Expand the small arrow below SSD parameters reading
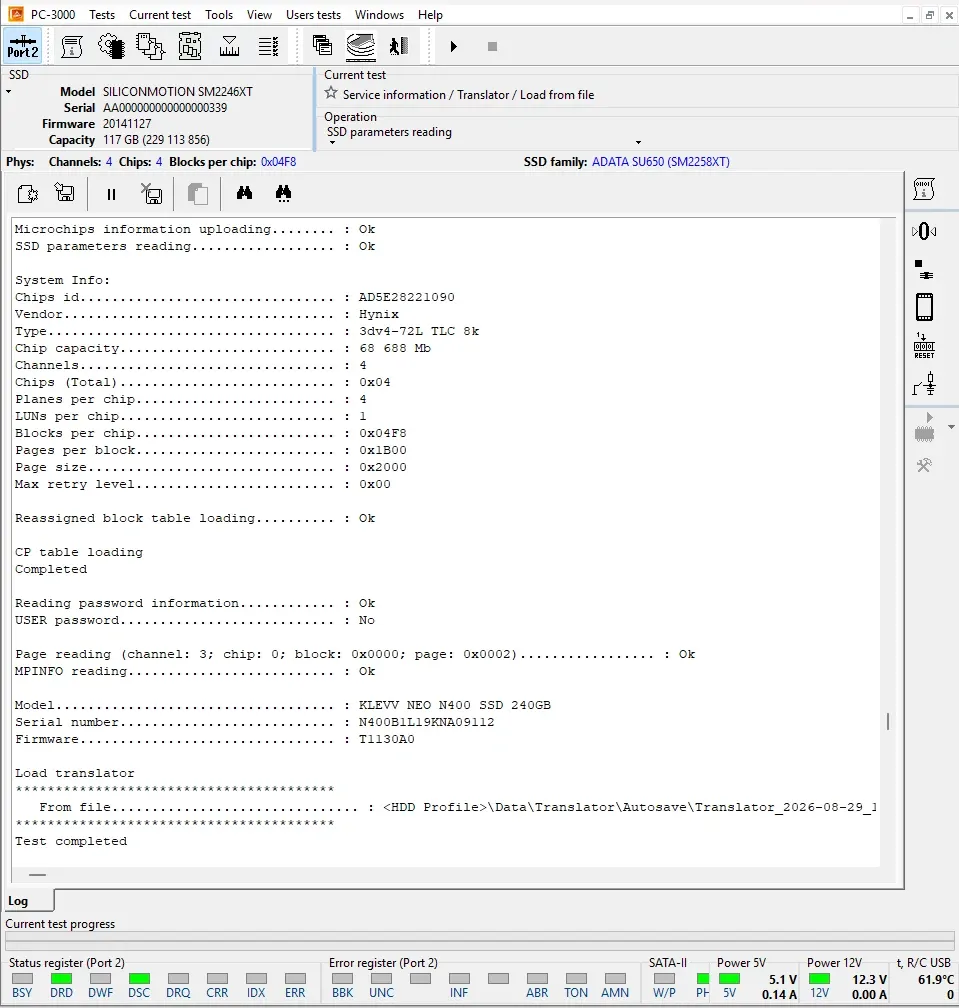This screenshot has height=1008, width=959. tap(332, 142)
